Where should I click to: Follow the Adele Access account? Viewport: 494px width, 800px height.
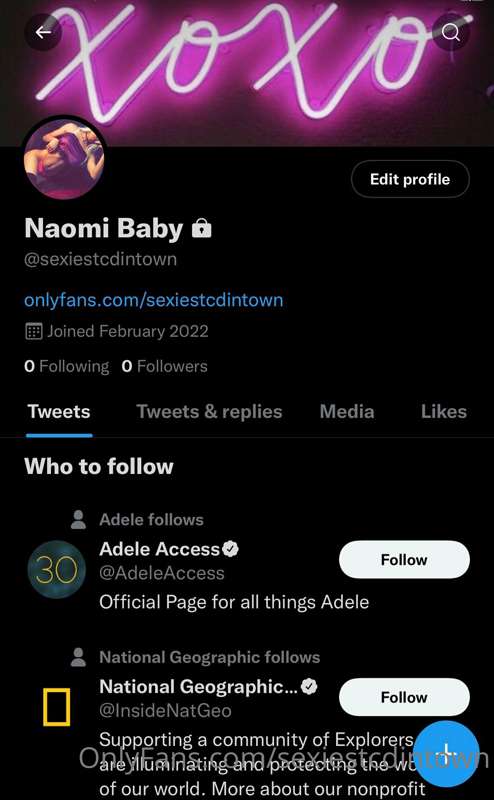tap(404, 560)
